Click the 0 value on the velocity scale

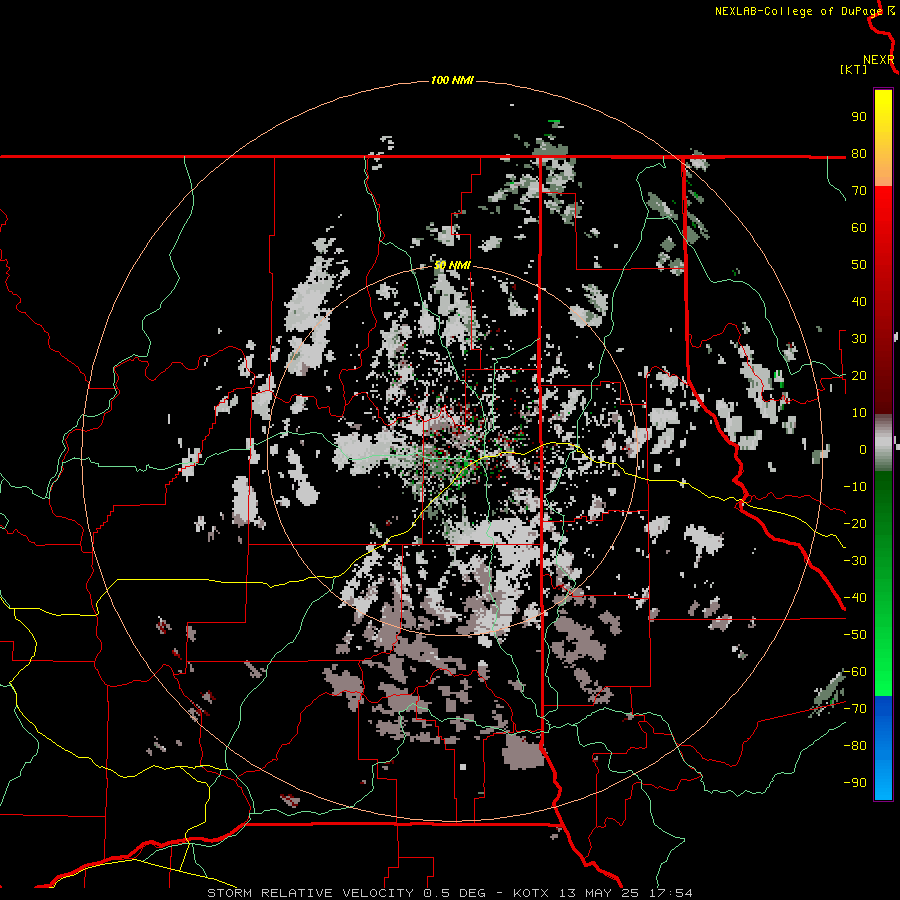pos(863,449)
